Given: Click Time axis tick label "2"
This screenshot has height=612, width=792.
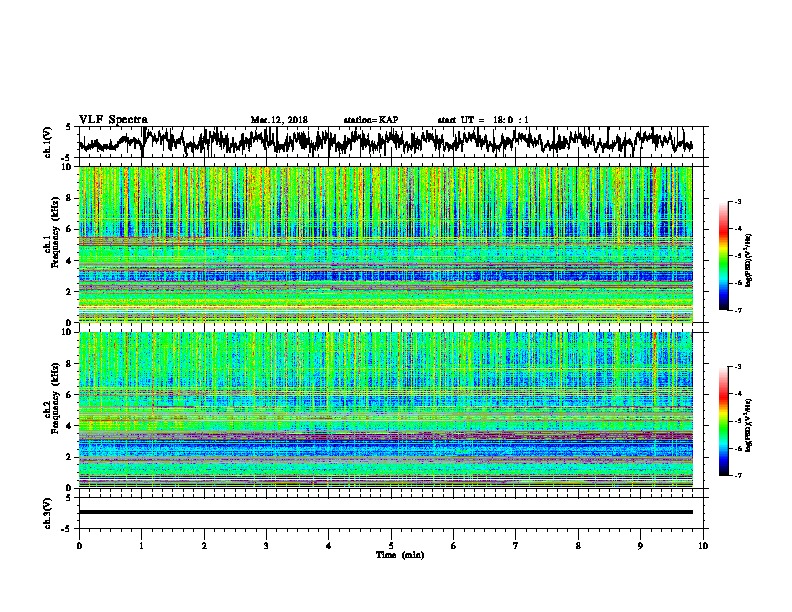Looking at the screenshot, I should (x=204, y=546).
